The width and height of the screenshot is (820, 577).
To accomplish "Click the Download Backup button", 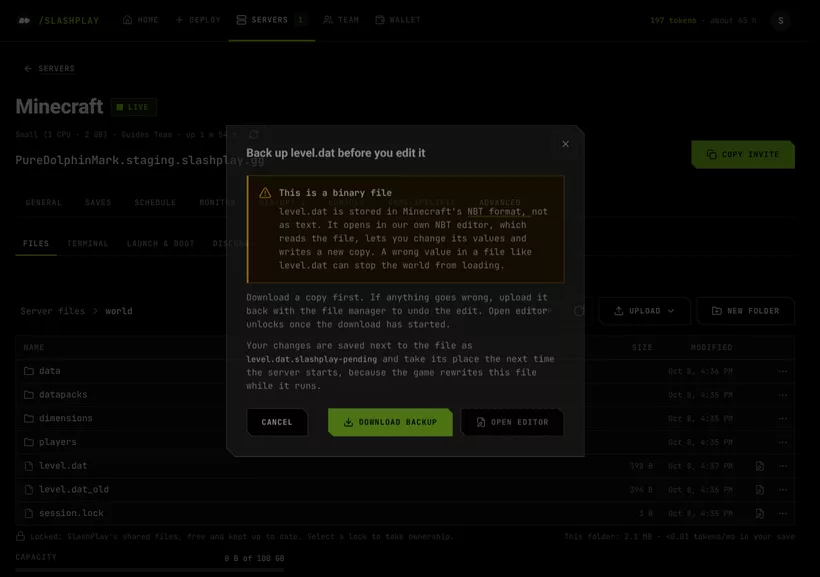I will tap(390, 422).
